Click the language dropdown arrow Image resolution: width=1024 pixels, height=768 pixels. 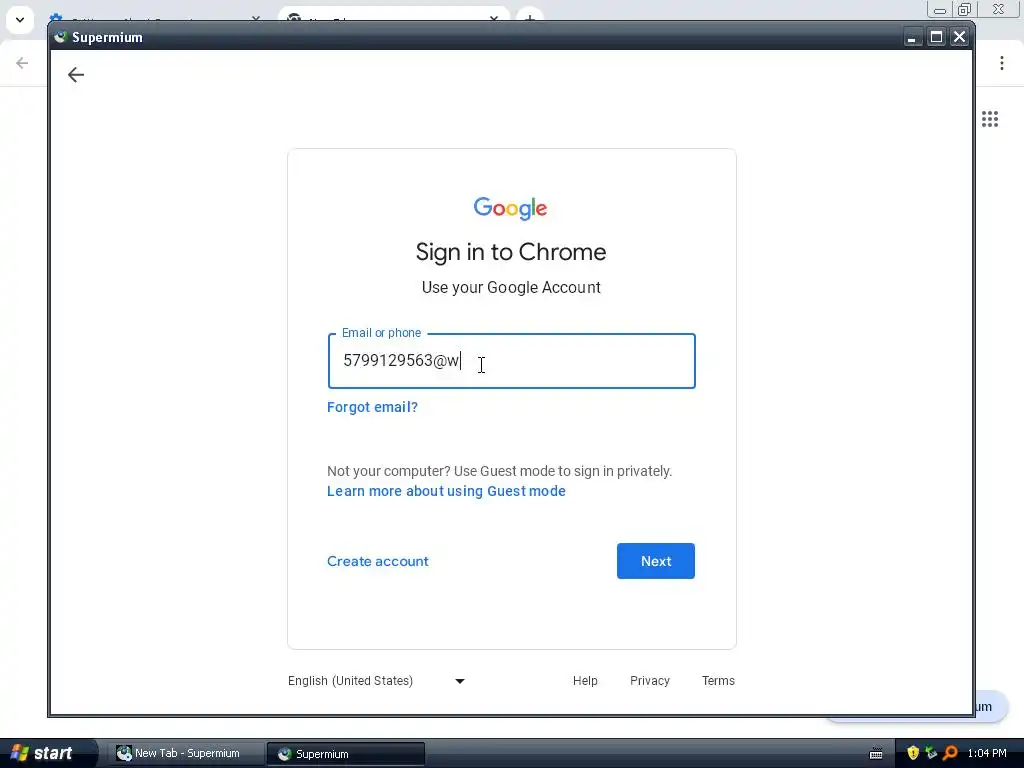pos(460,681)
